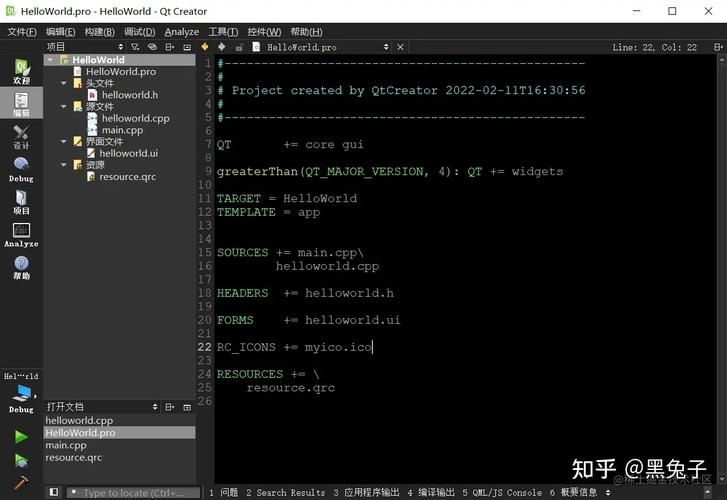Show the 概要信息 general messages pane
This screenshot has width=727, height=500.
pyautogui.click(x=574, y=492)
